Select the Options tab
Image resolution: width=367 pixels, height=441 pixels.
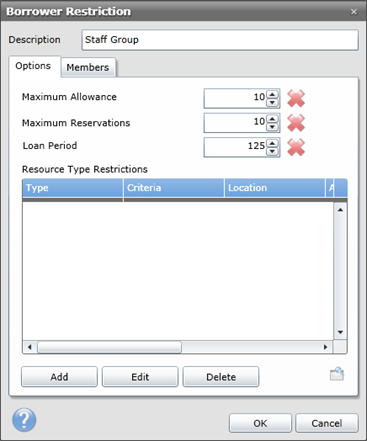pos(34,66)
